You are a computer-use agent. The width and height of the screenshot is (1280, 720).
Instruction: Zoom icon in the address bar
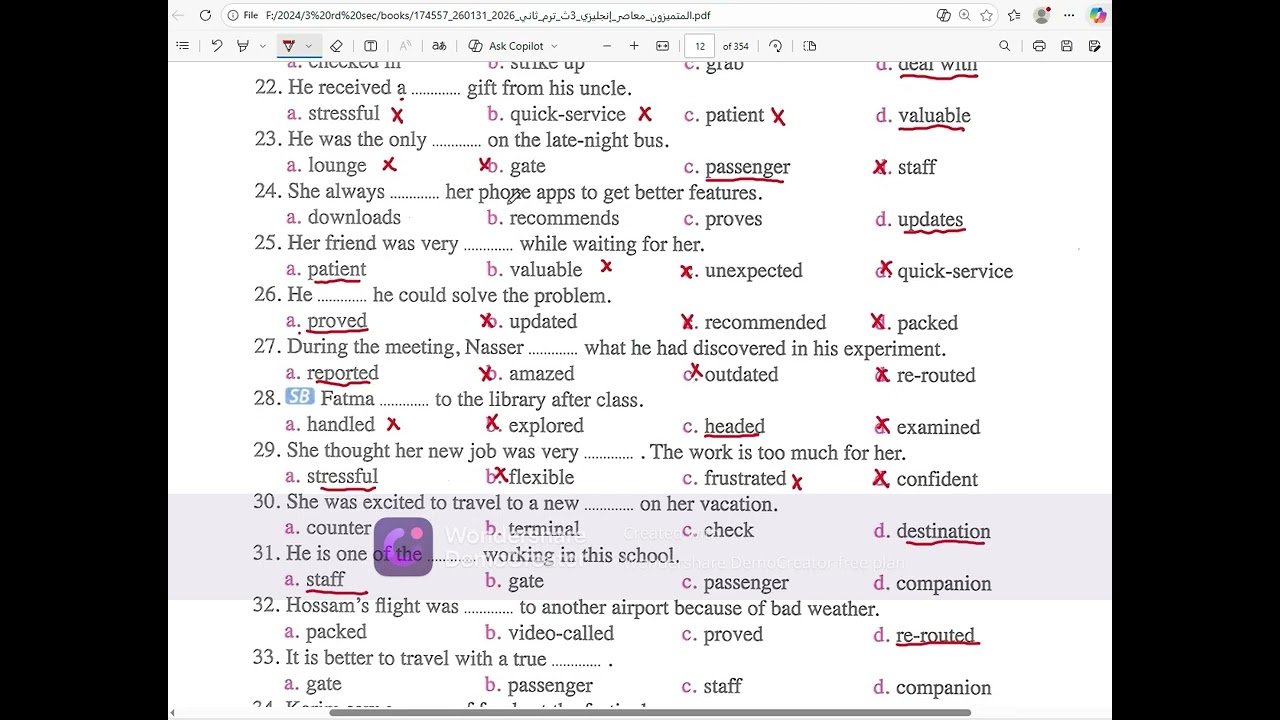tap(965, 15)
